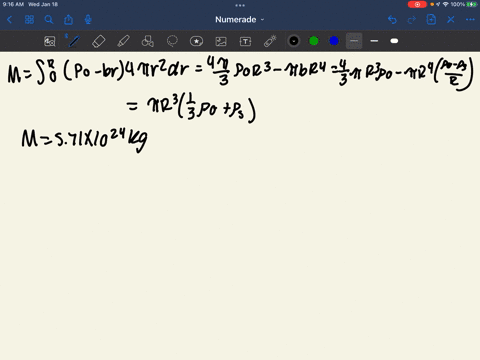The height and width of the screenshot is (360, 480).
Task: Go back with the left chevron
Action: [9, 20]
